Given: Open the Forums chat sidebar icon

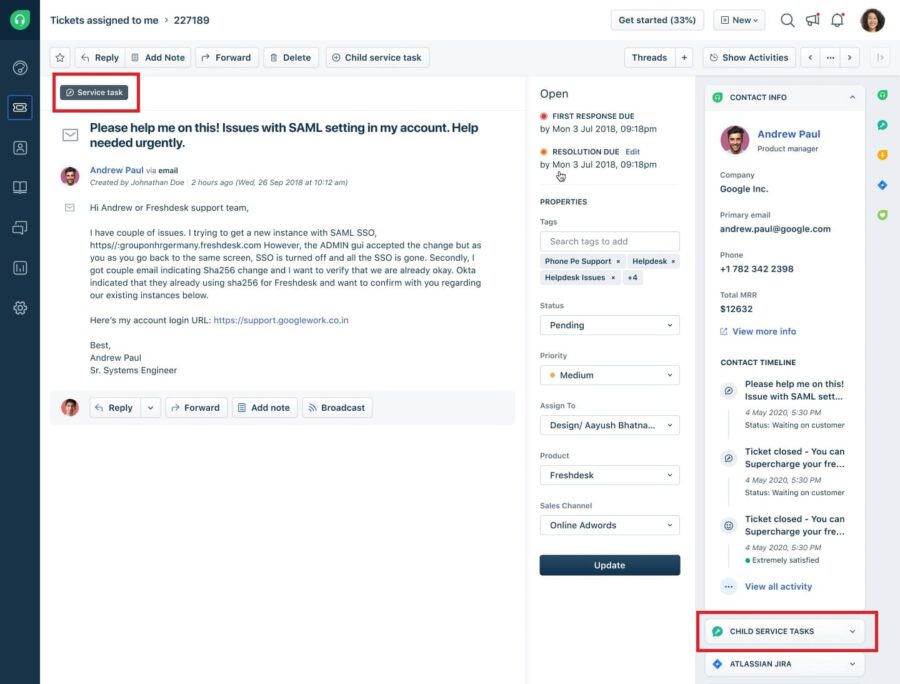Looking at the screenshot, I should click(20, 228).
